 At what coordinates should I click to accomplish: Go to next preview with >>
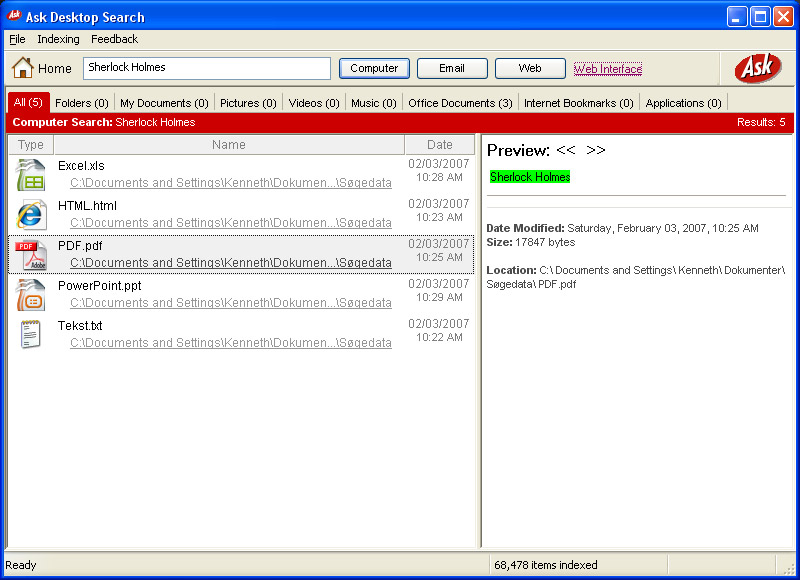(595, 150)
